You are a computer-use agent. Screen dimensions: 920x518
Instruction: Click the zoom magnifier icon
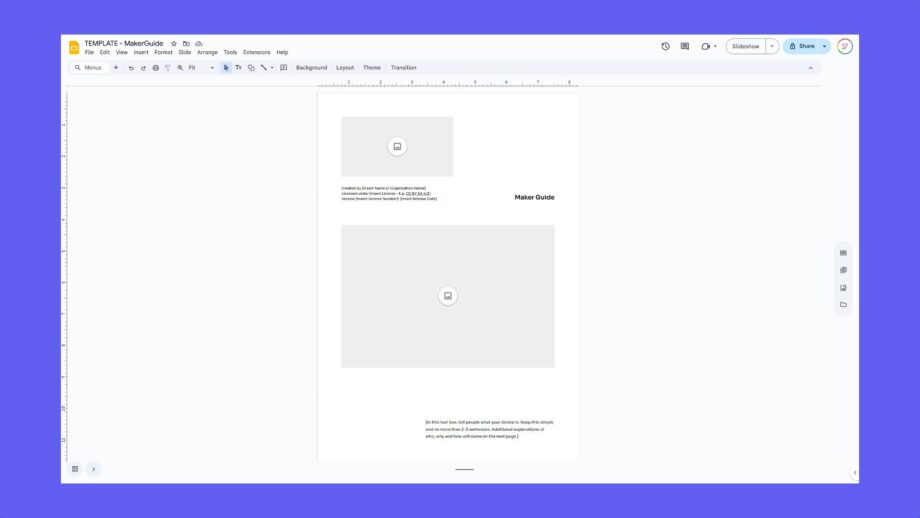(180, 68)
